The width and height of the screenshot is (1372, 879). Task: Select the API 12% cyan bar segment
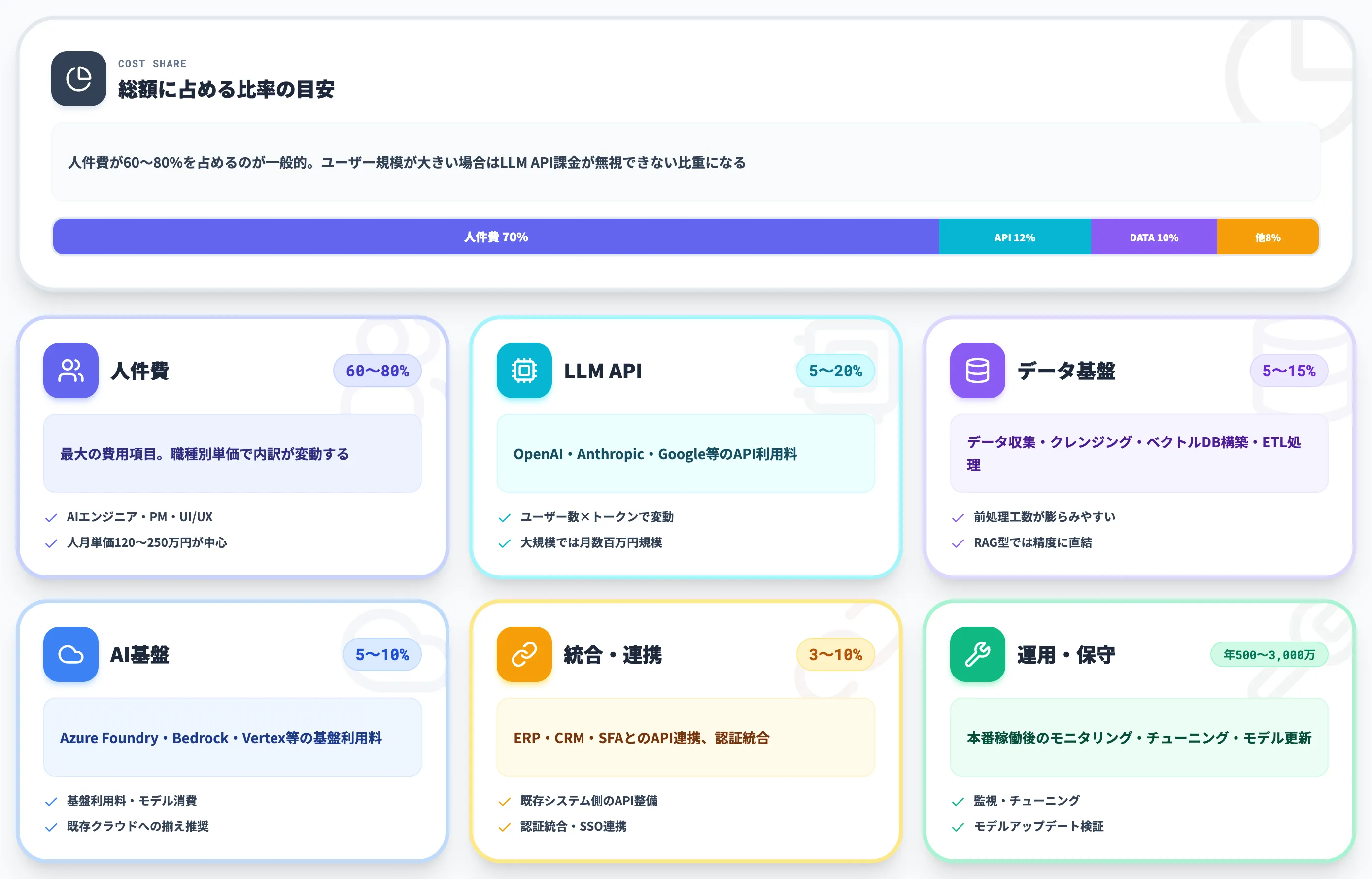tap(1015, 237)
